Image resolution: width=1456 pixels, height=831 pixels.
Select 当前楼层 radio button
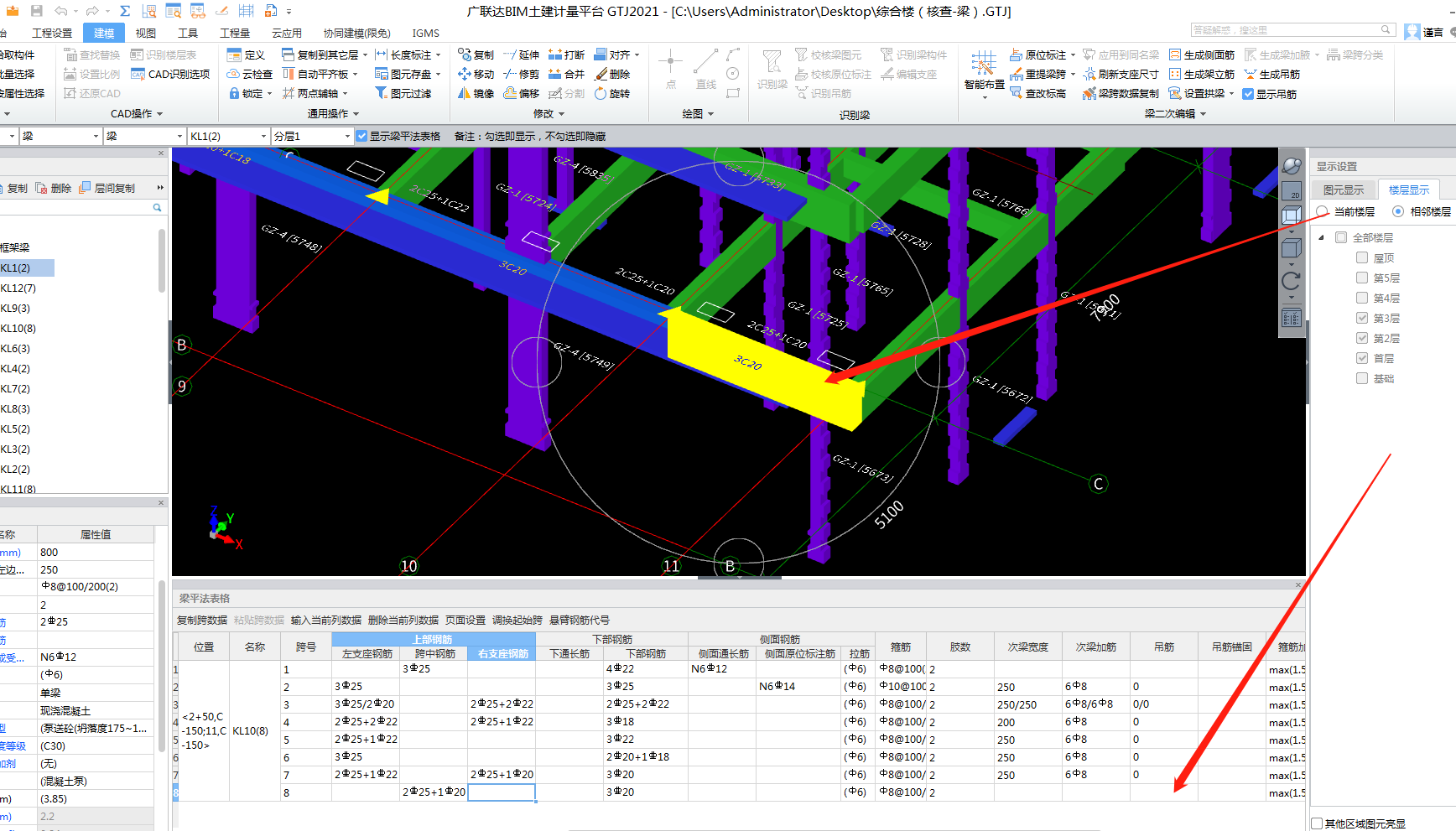coord(1323,211)
